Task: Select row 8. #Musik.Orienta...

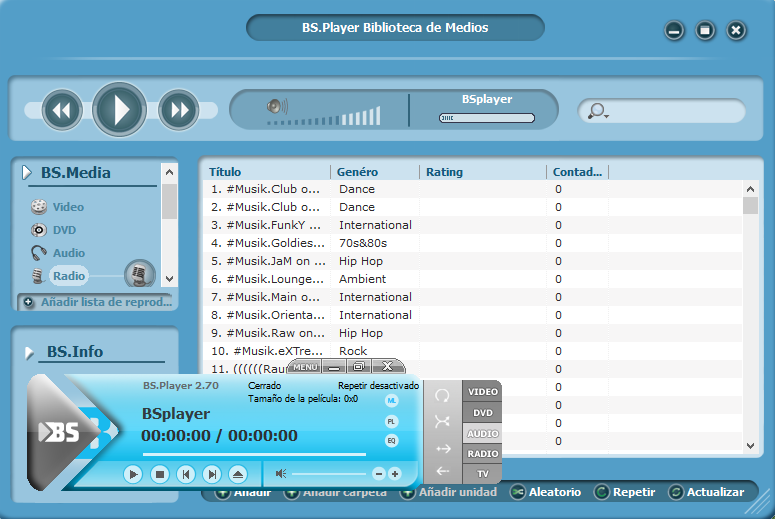Action: [x=473, y=315]
